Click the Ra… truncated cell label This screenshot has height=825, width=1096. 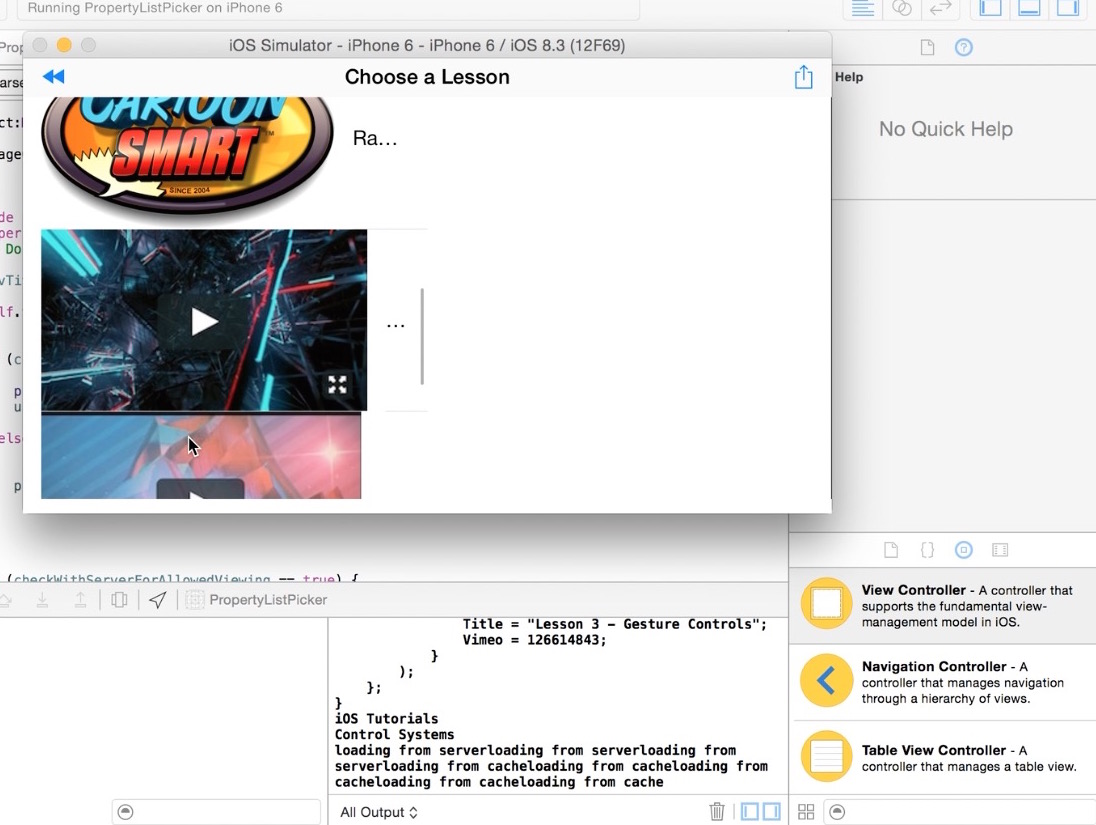[375, 138]
